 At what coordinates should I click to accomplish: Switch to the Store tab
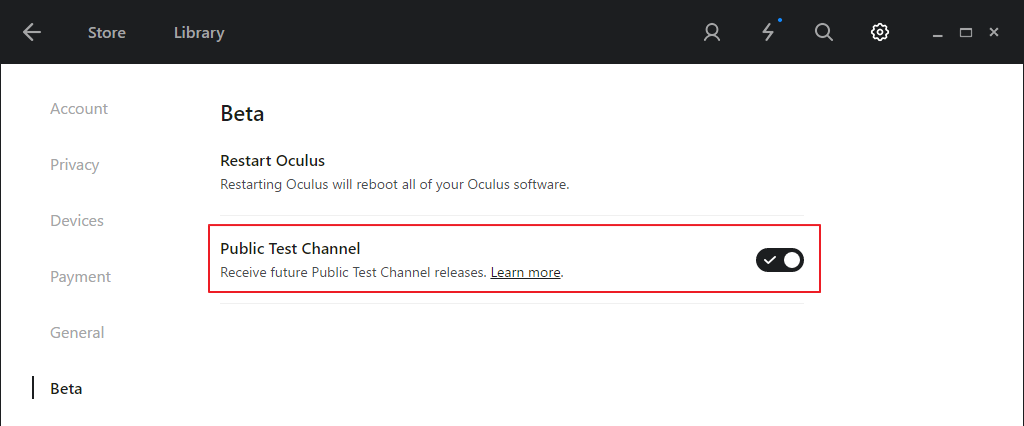coord(107,32)
